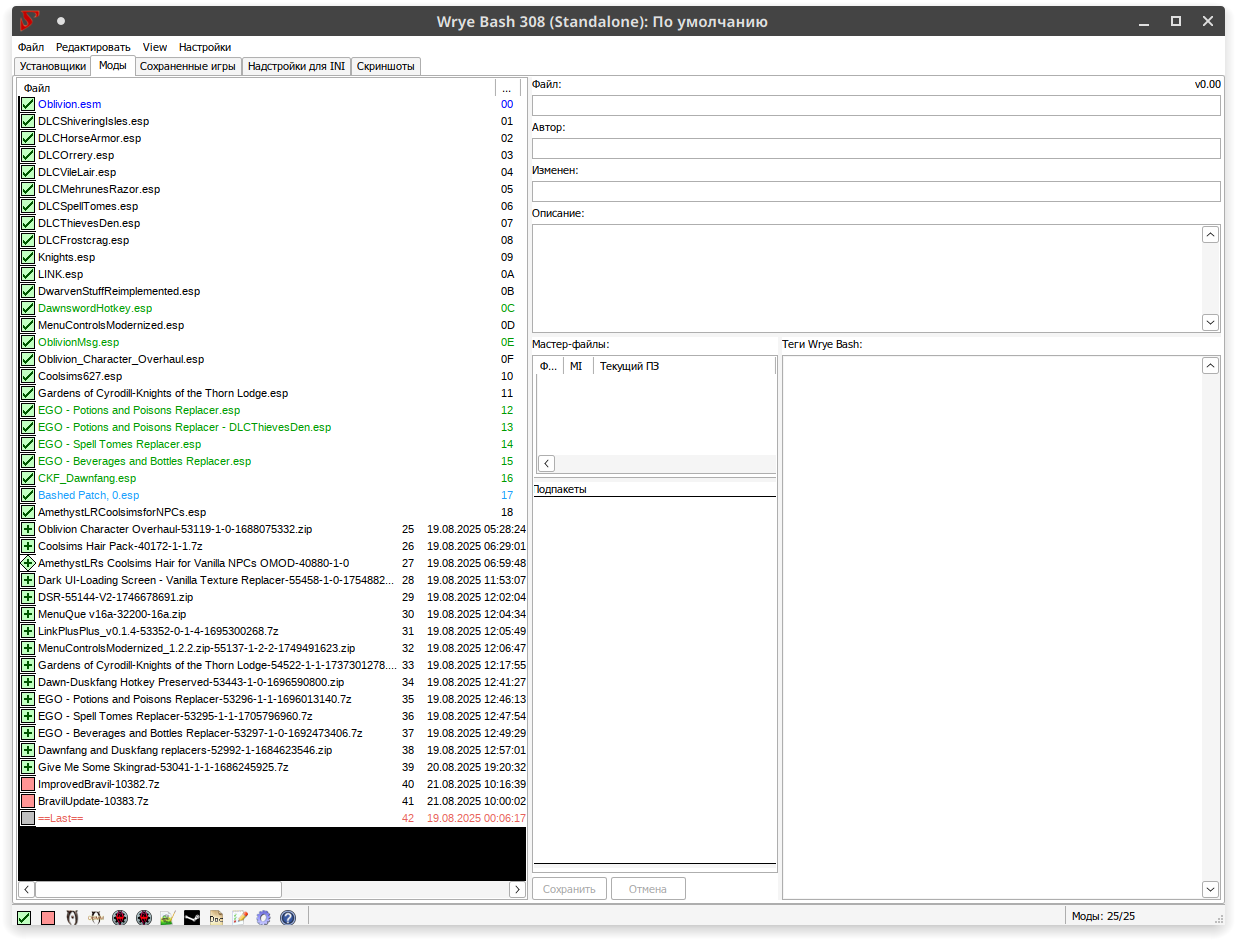Click the '...' column header in mod list
Image resolution: width=1237 pixels, height=941 pixels.
click(507, 88)
